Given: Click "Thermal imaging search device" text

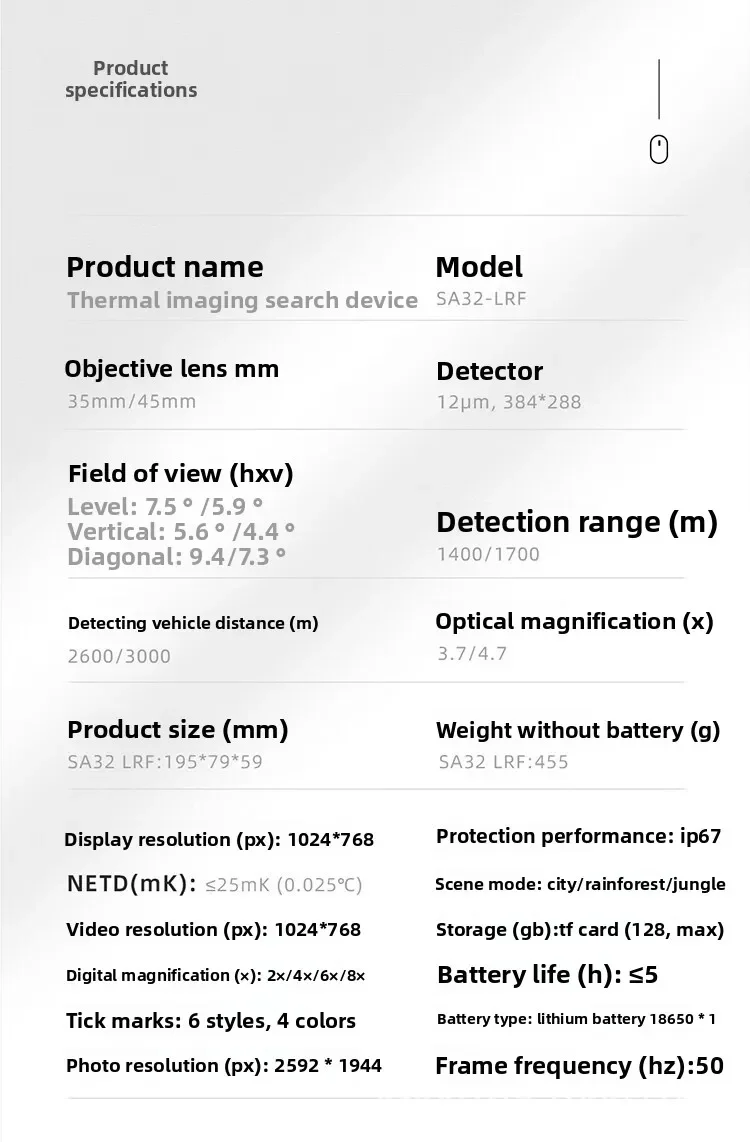Looking at the screenshot, I should [x=242, y=300].
